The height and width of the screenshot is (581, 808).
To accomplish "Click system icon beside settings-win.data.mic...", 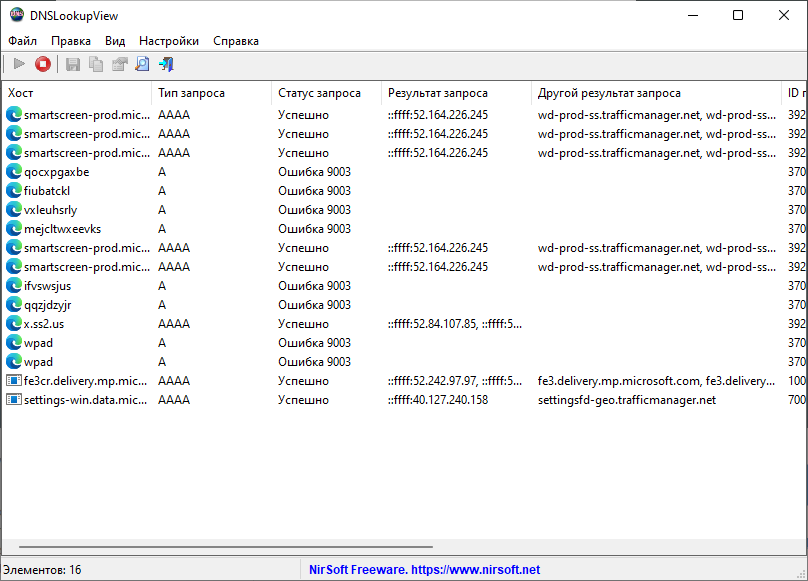I will tap(14, 400).
